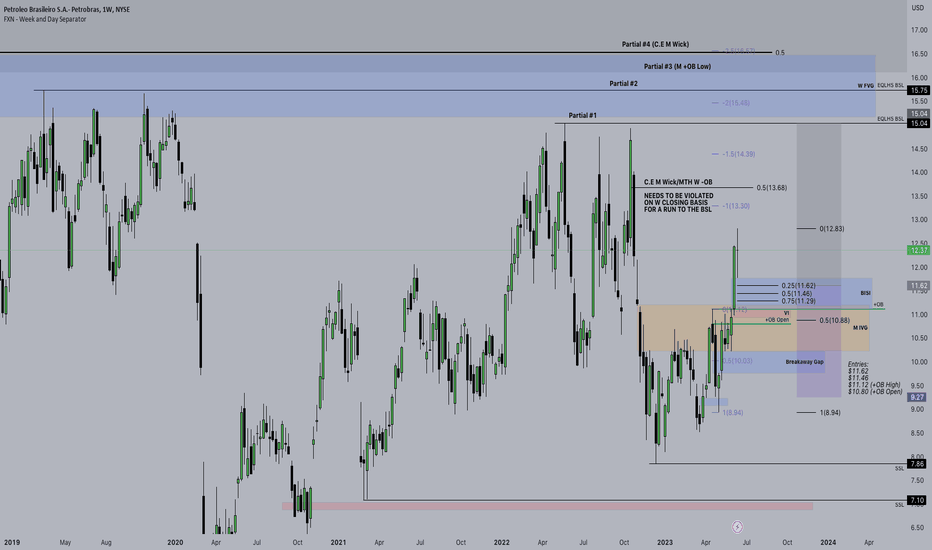Click the 6.50 price axis label
Image resolution: width=932 pixels, height=550 pixels.
tap(918, 528)
